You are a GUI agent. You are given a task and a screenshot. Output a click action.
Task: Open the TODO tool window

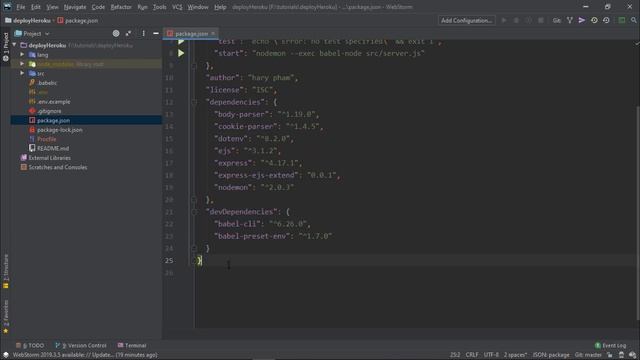(30, 345)
